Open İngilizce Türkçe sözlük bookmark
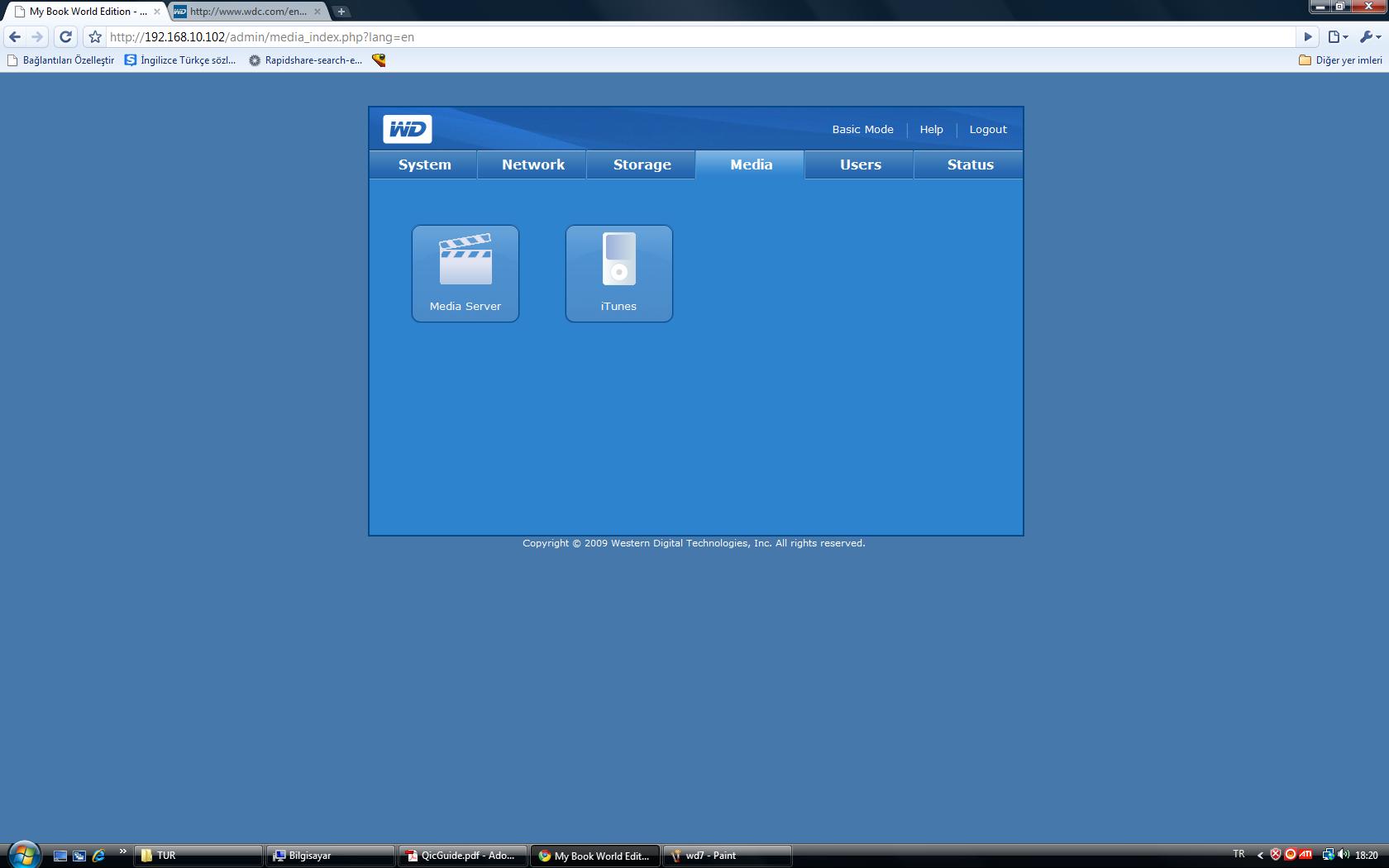This screenshot has height=868, width=1389. [180, 60]
